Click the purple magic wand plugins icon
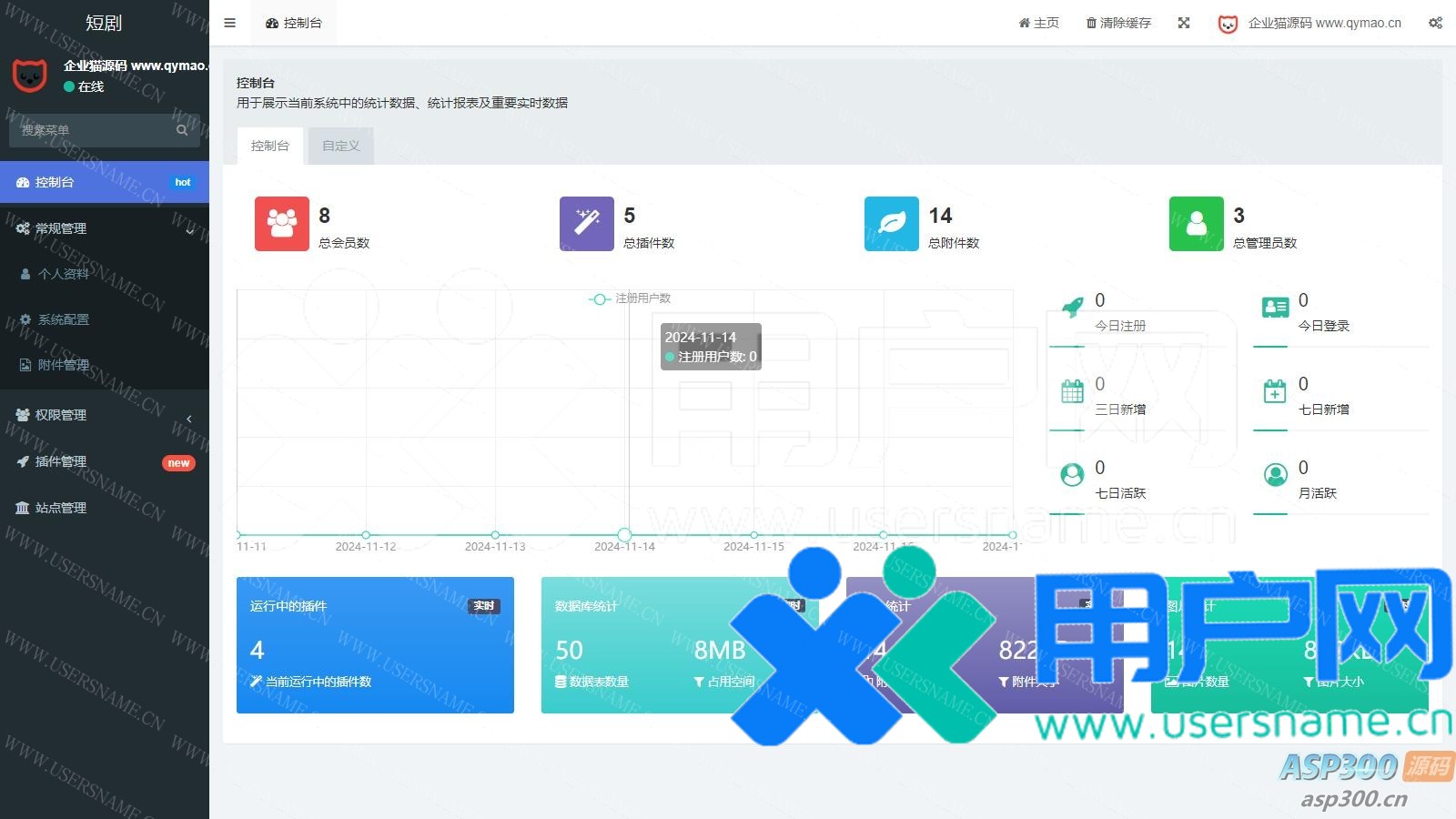This screenshot has width=1456, height=819. [586, 224]
